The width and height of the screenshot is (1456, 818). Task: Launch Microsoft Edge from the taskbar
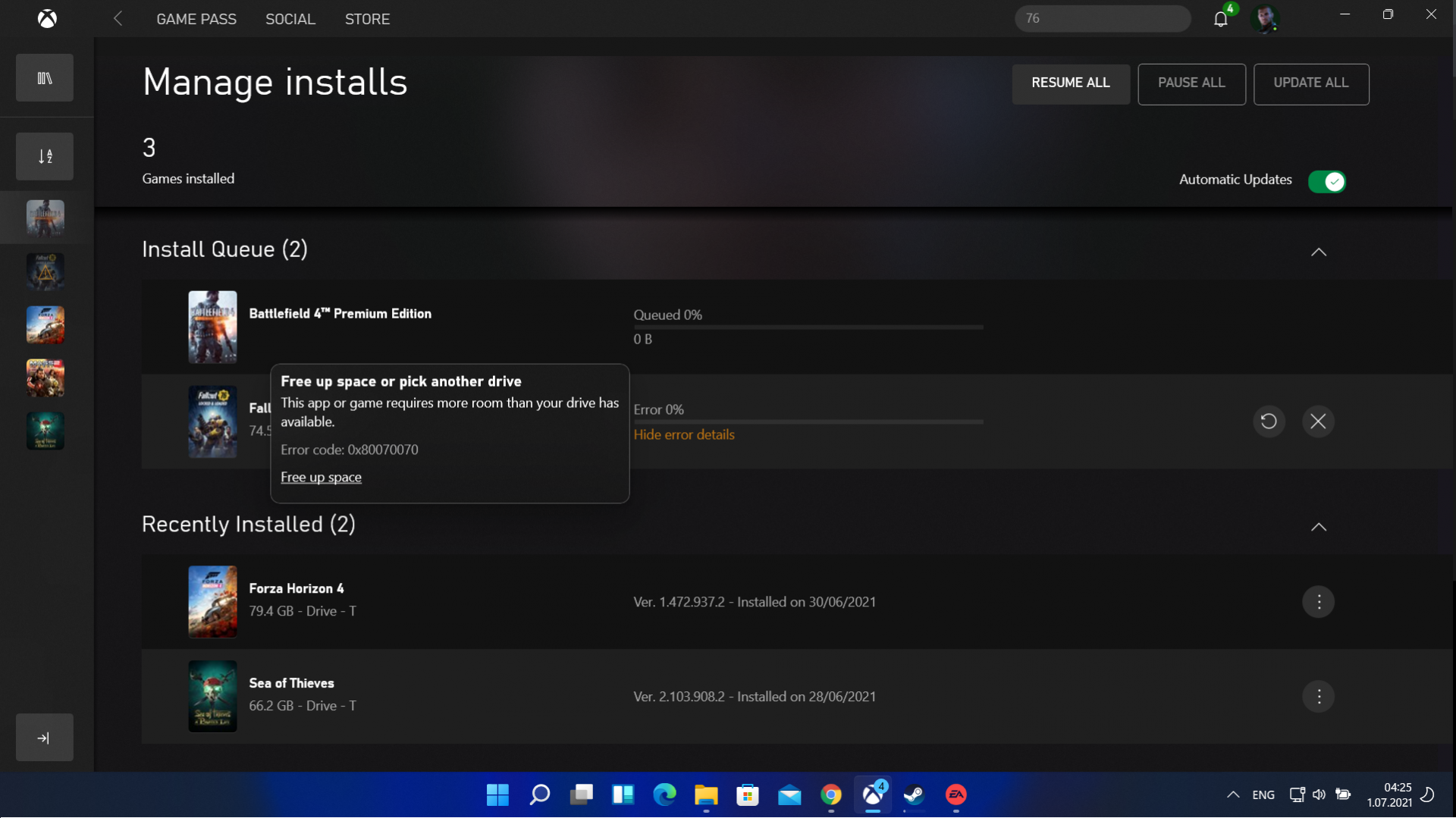(x=665, y=794)
